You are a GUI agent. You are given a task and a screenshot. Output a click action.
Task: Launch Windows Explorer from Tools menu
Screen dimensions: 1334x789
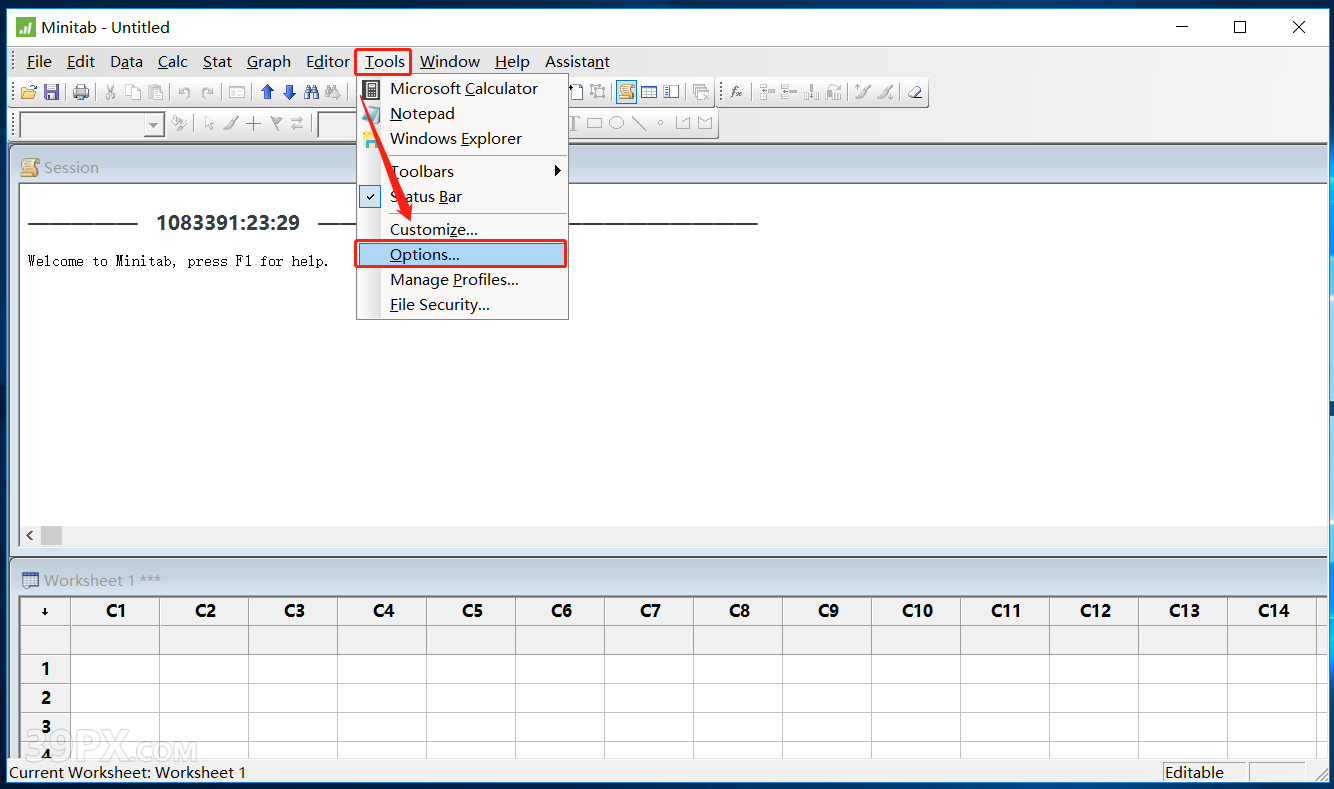pyautogui.click(x=463, y=138)
